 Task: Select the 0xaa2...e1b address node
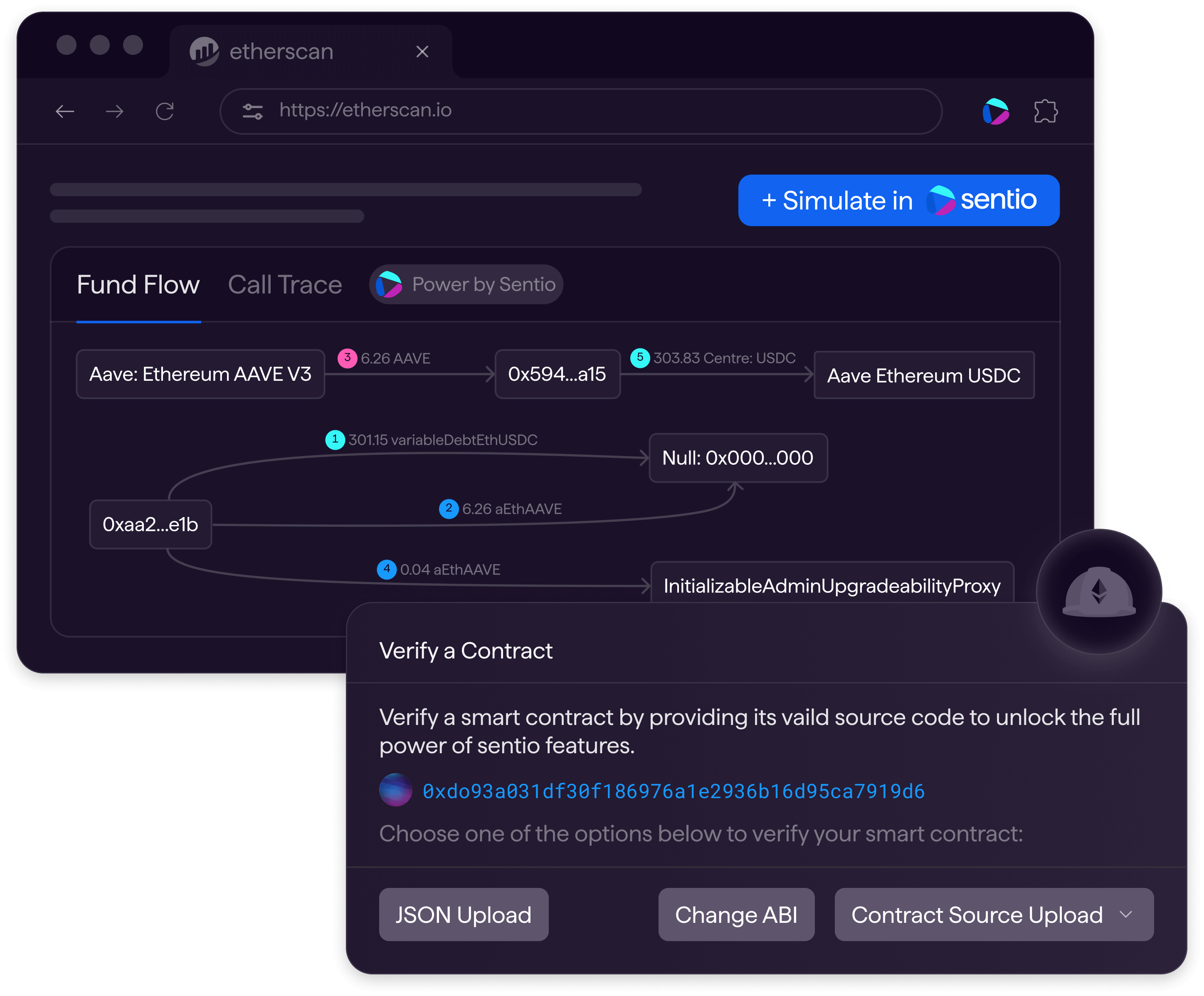click(151, 525)
